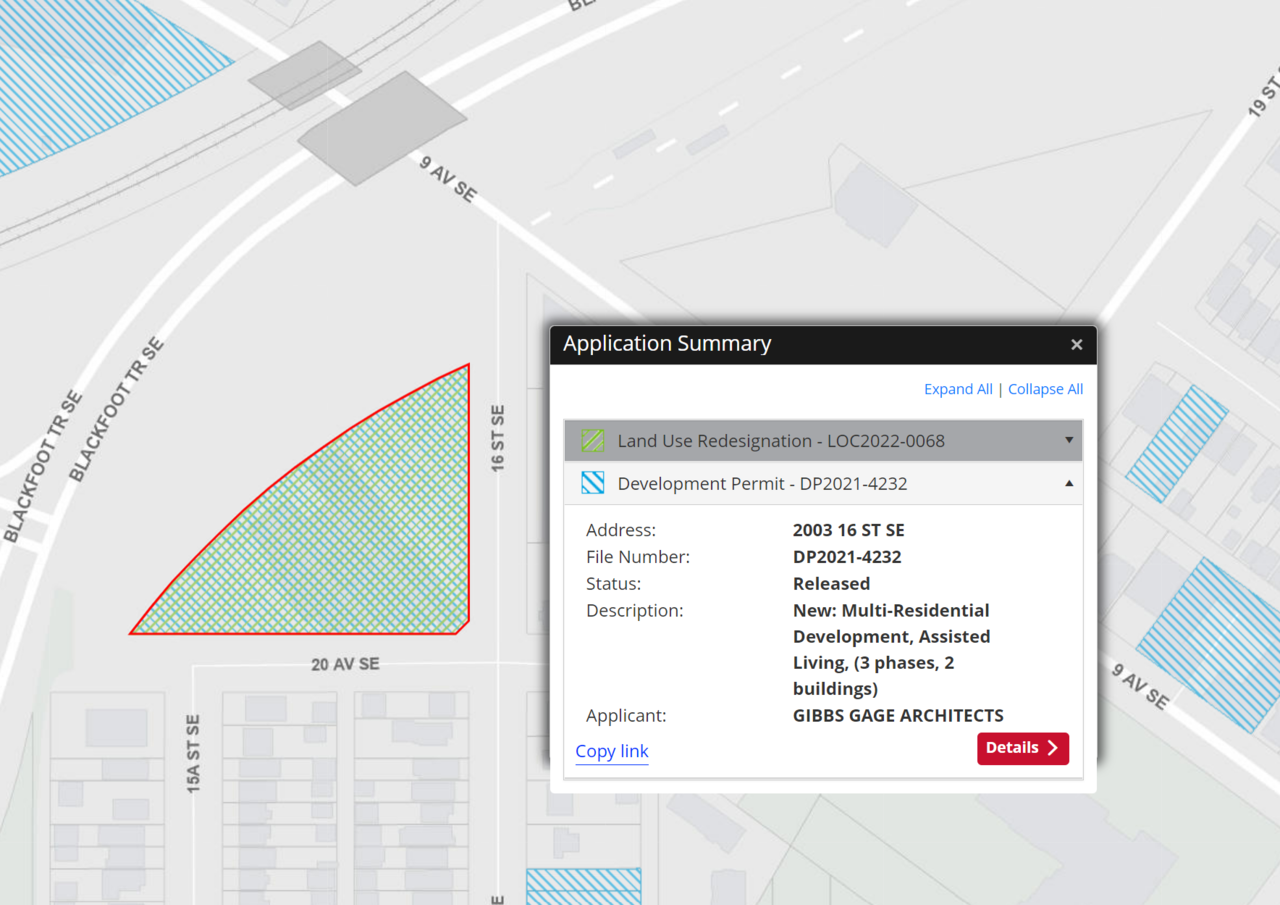
Task: Click the 15A ST SE street label
Action: click(x=194, y=755)
